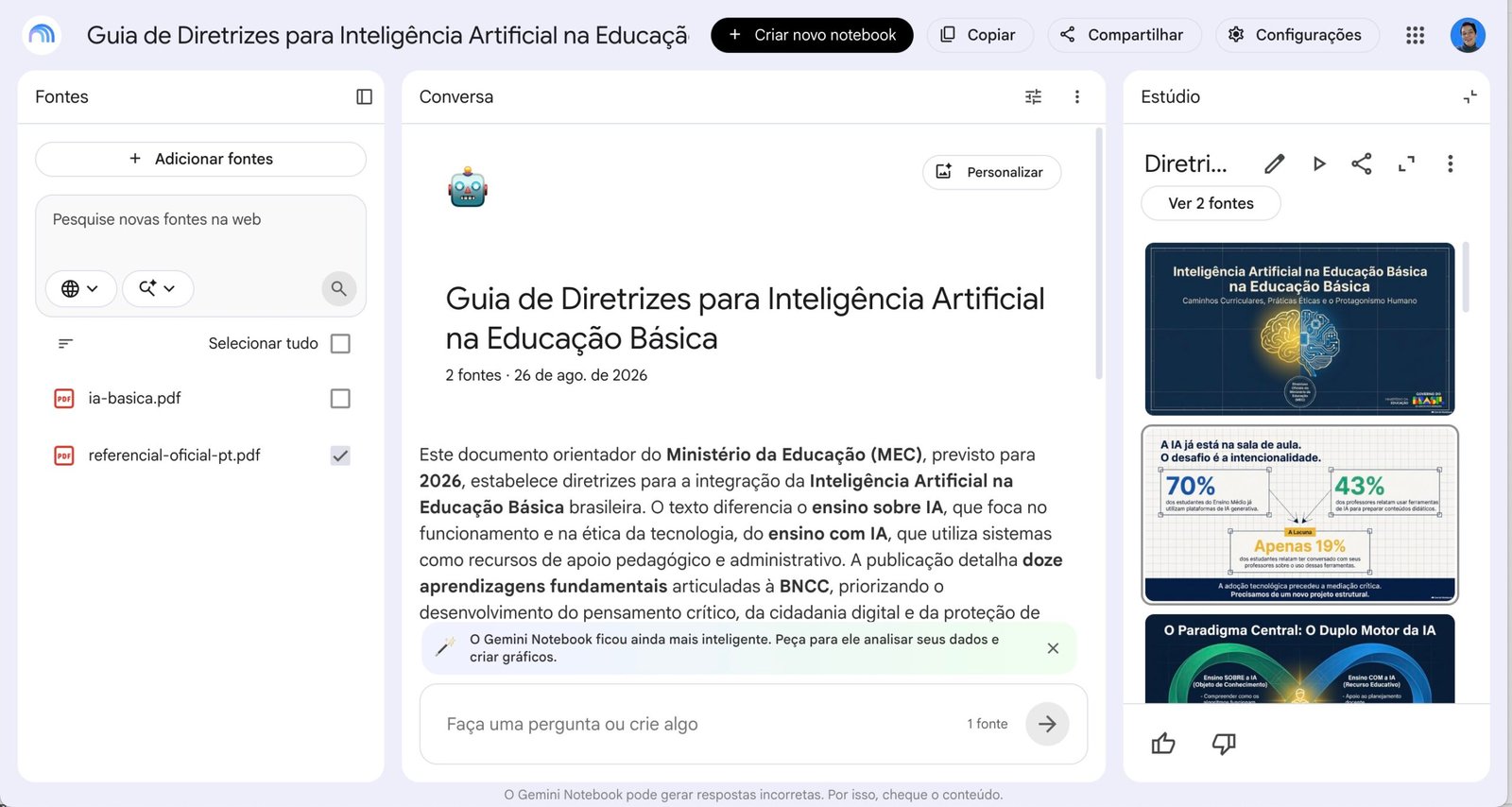Open the first slide thumbnail
Screen dimensions: 1512x807
point(1299,329)
